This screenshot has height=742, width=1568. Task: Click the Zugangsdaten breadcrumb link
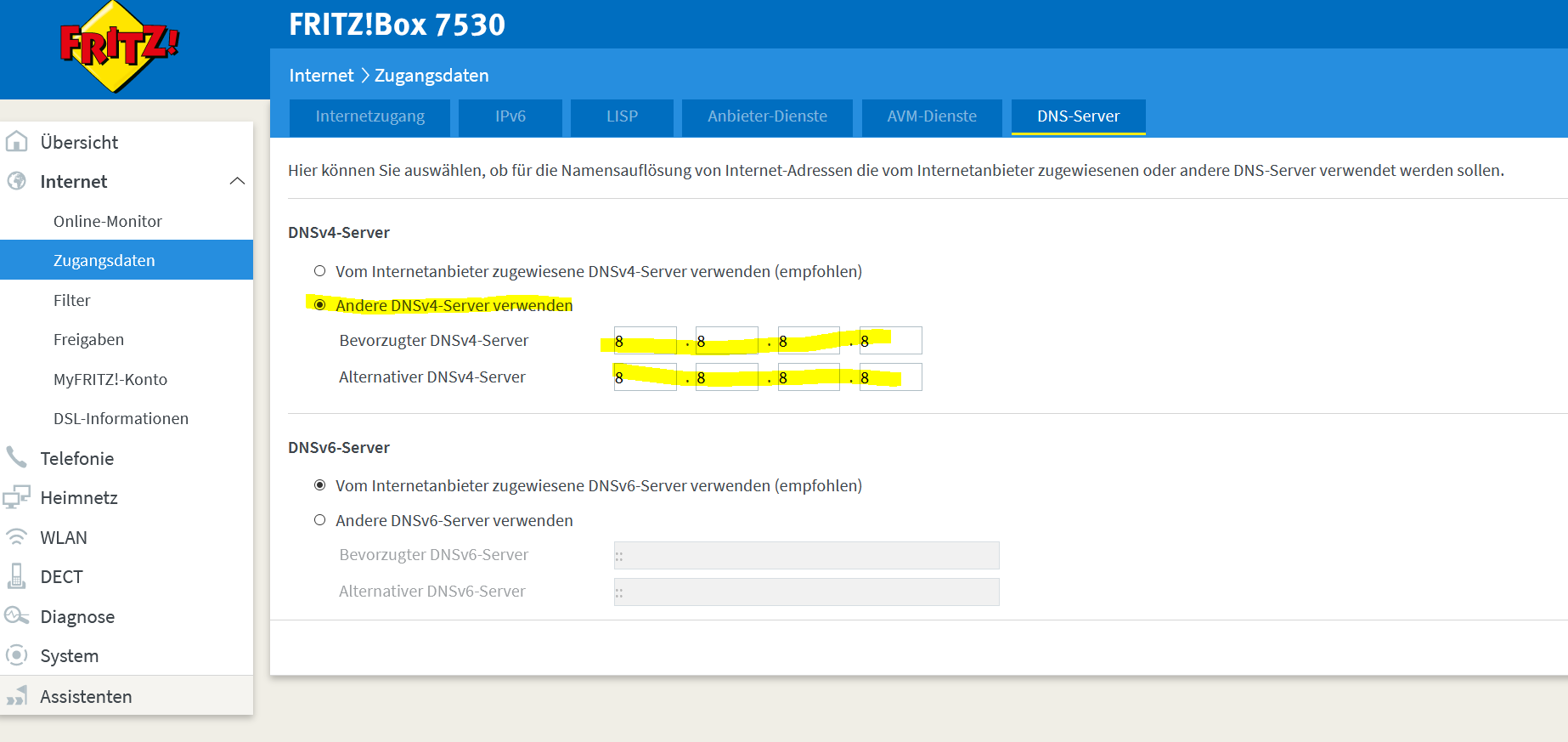click(431, 76)
